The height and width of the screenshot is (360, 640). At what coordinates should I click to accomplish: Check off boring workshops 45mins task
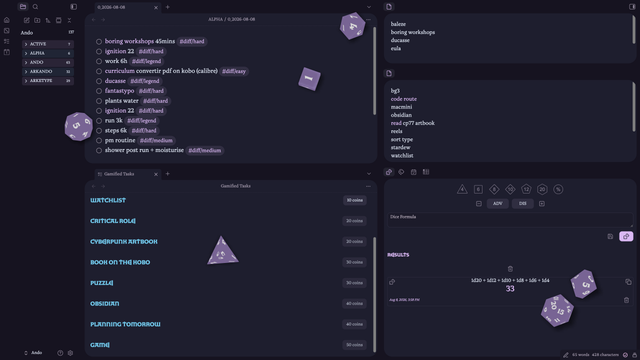(99, 42)
